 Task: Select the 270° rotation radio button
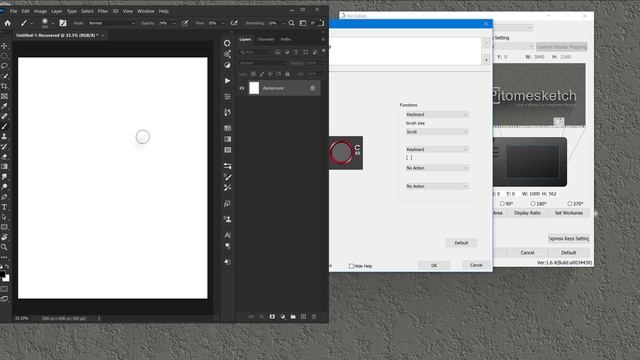569,203
